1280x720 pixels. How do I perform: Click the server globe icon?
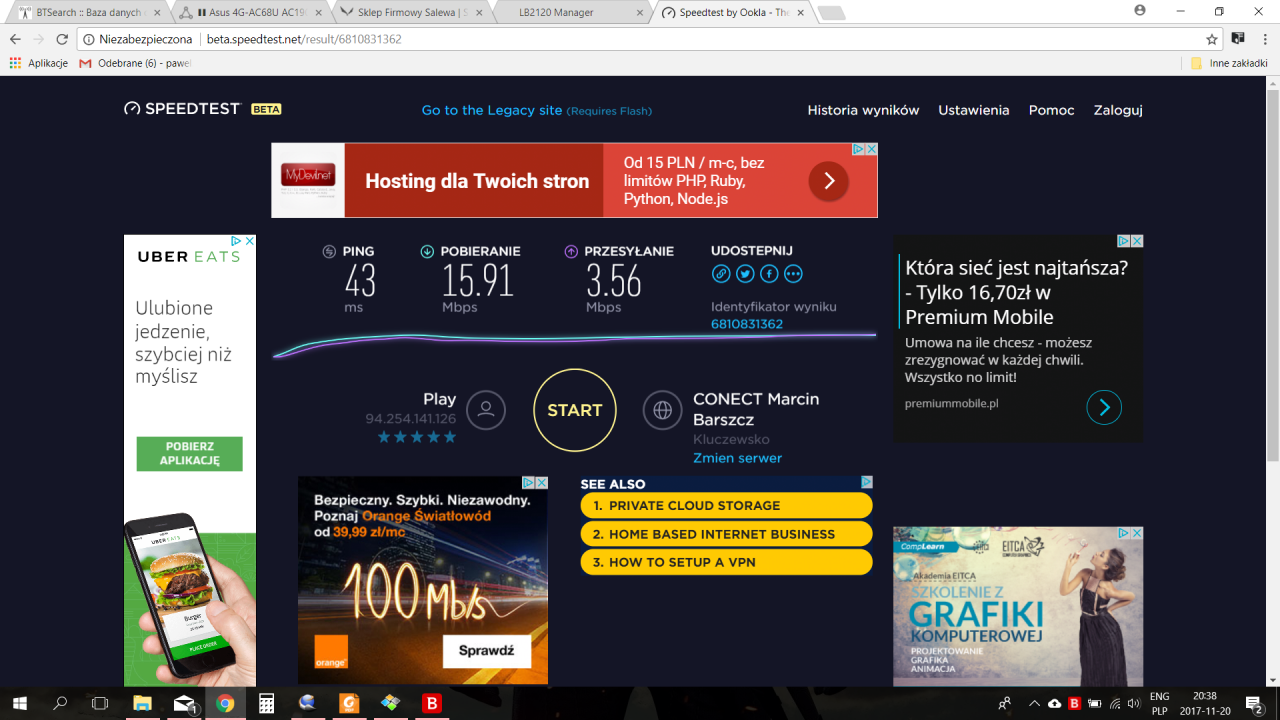[x=662, y=410]
